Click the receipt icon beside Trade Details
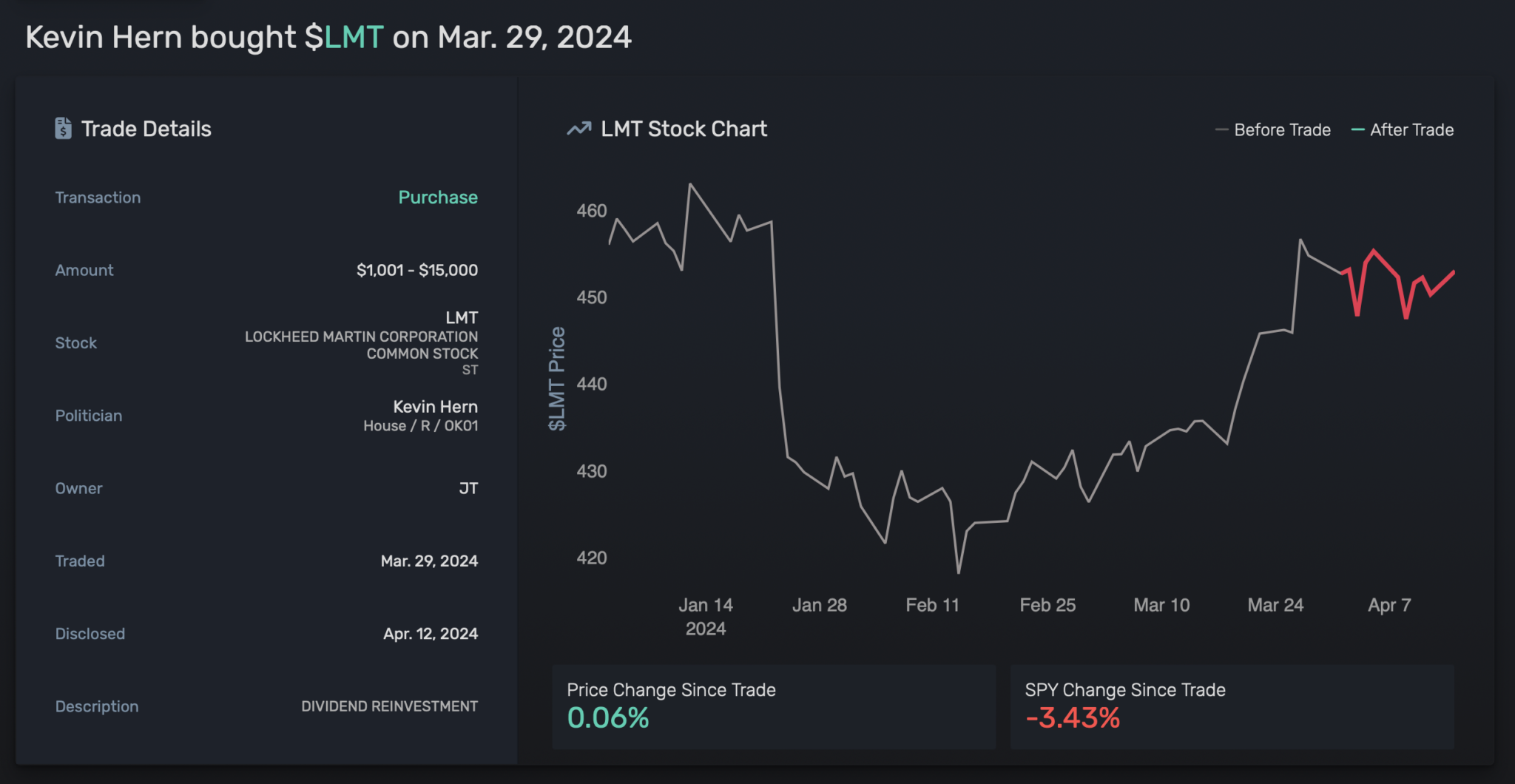Image resolution: width=1515 pixels, height=784 pixels. (x=65, y=128)
